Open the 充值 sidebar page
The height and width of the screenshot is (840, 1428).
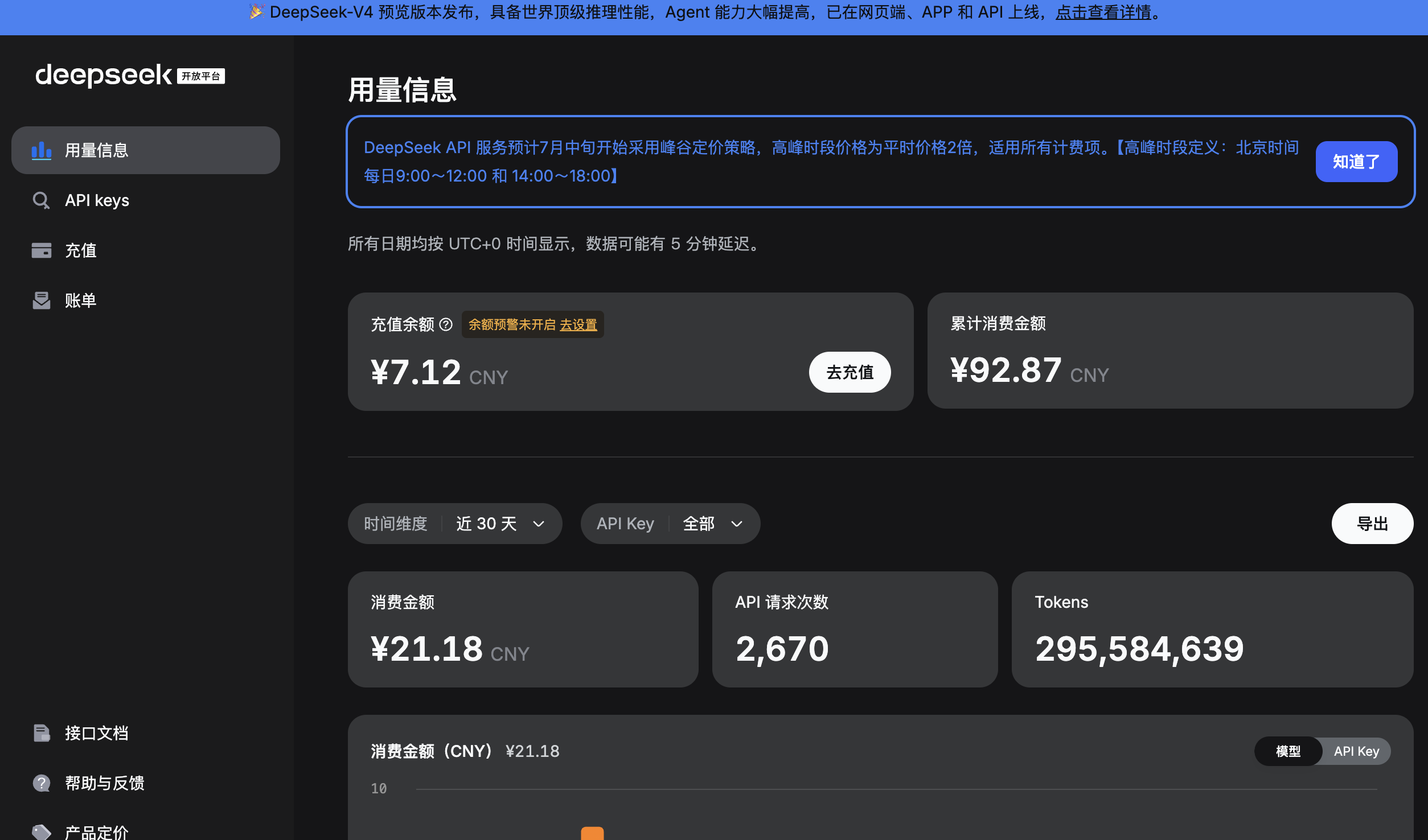click(x=146, y=251)
